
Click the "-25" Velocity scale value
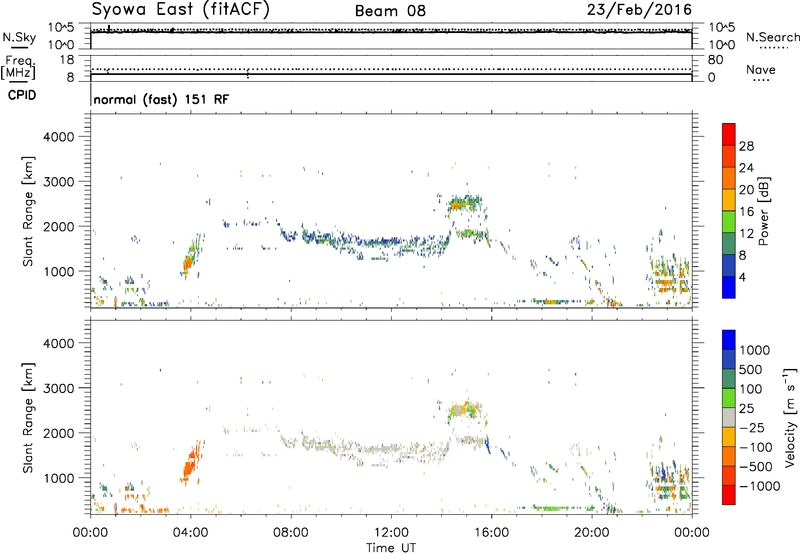(x=751, y=428)
